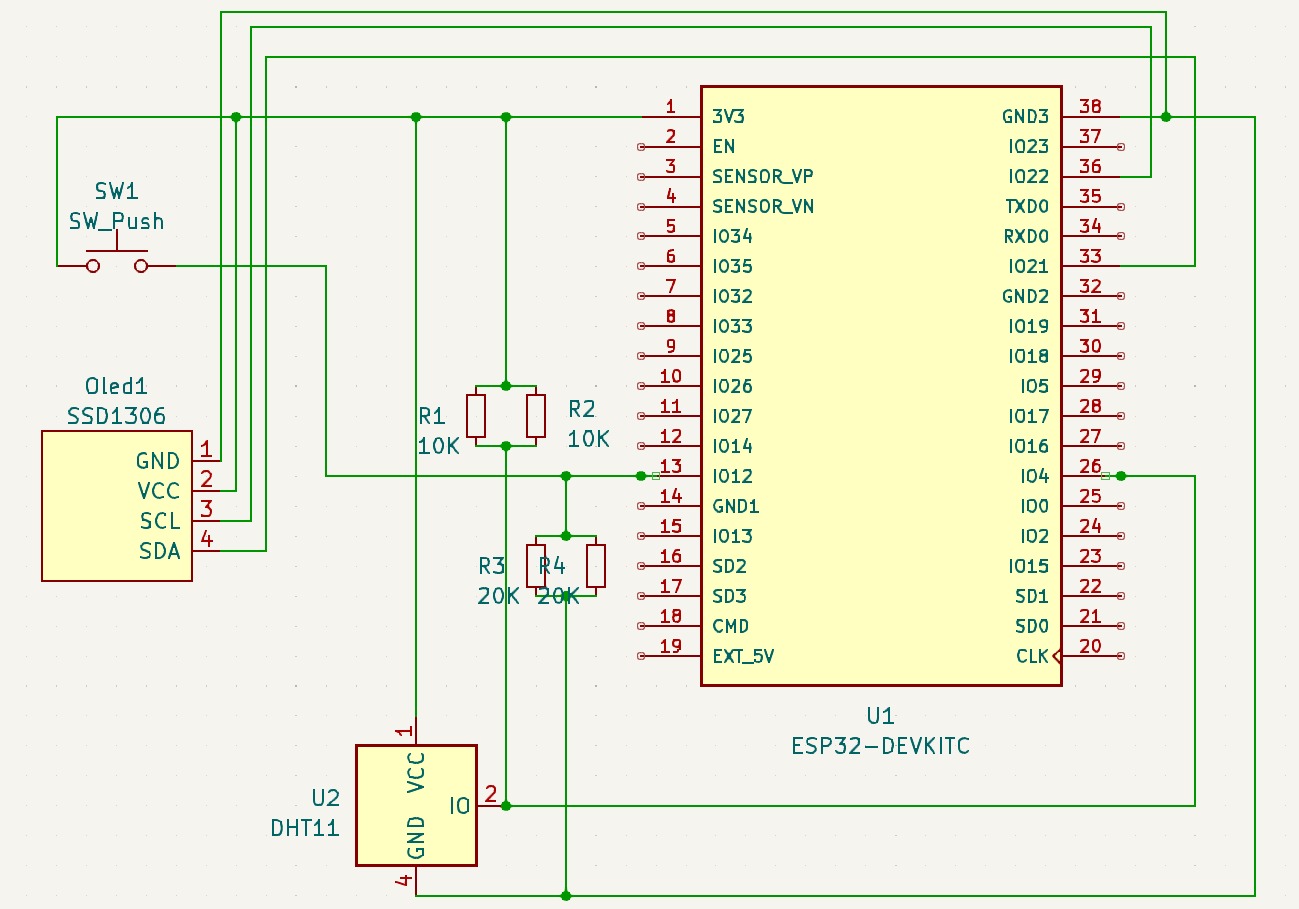Click pin number 38 on U1
Screen dimensions: 1299x909
[1090, 106]
